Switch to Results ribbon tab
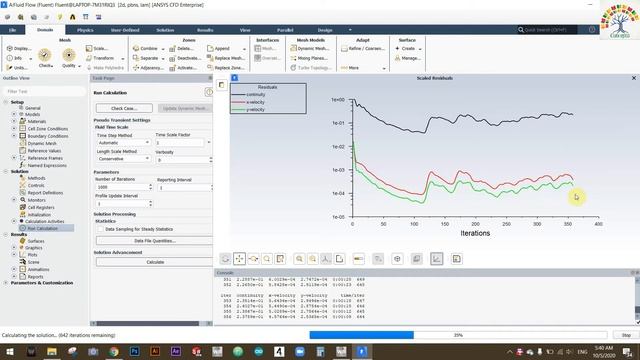This screenshot has width=640, height=360. [x=205, y=30]
